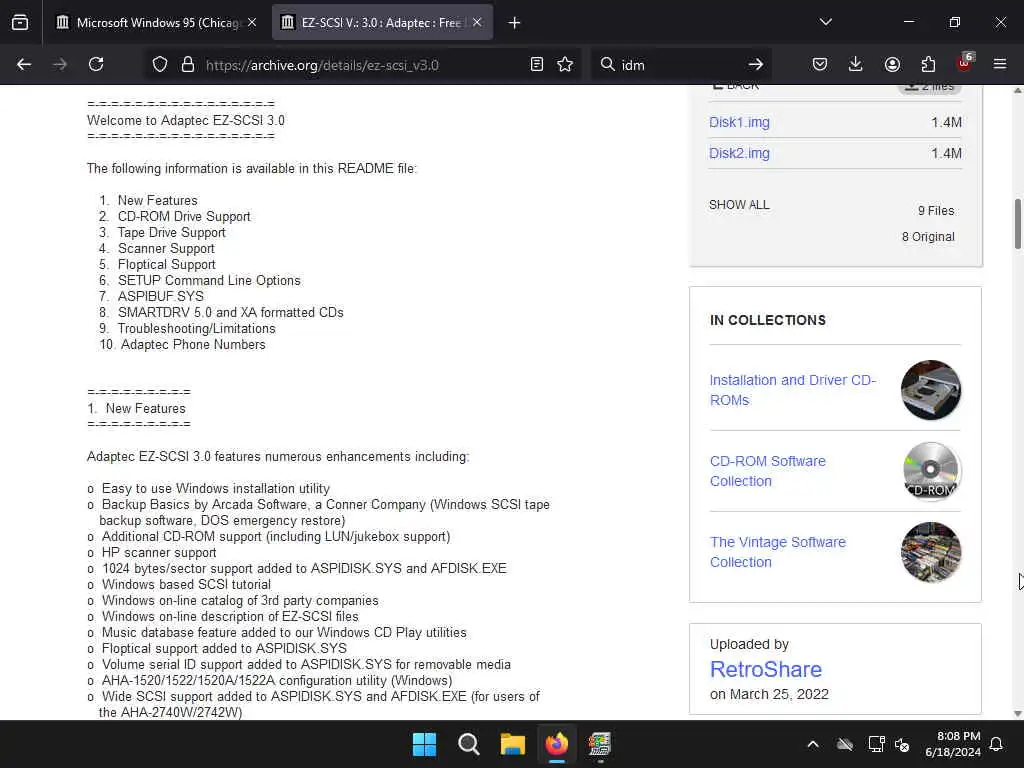Select the EZ-SCSI V. 3.0 Adaptec tab
Screen dimensions: 1024x768
pos(381,22)
